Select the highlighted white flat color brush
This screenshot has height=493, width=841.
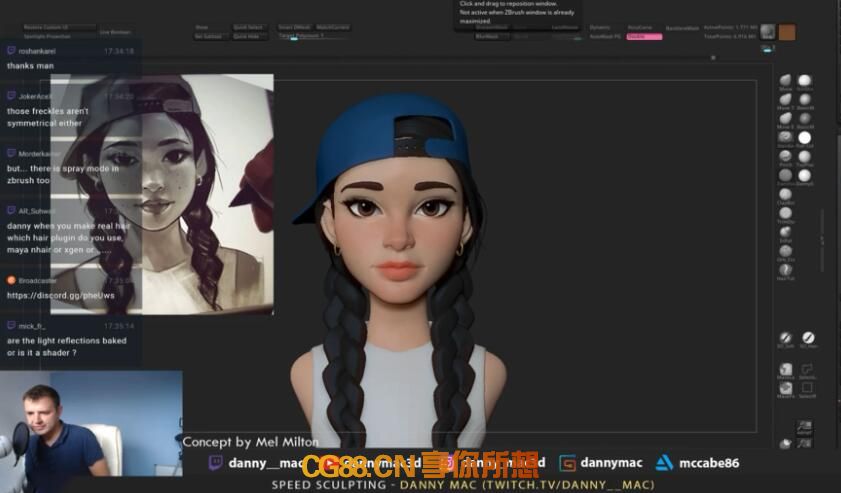(805, 137)
